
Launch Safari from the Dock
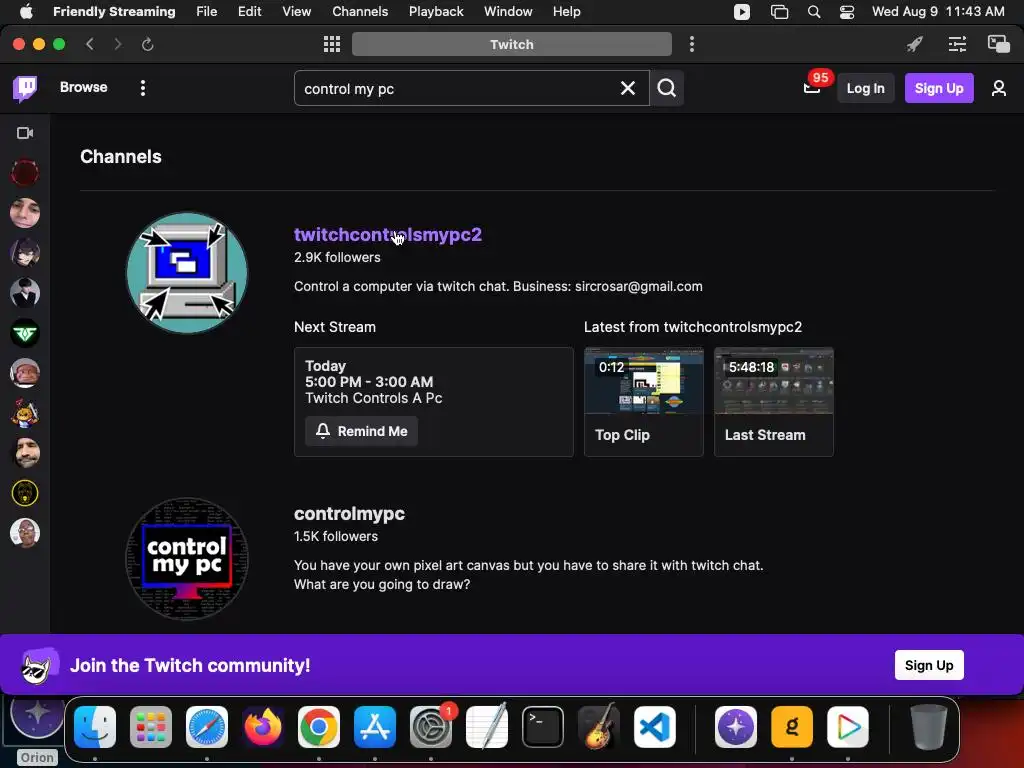207,727
